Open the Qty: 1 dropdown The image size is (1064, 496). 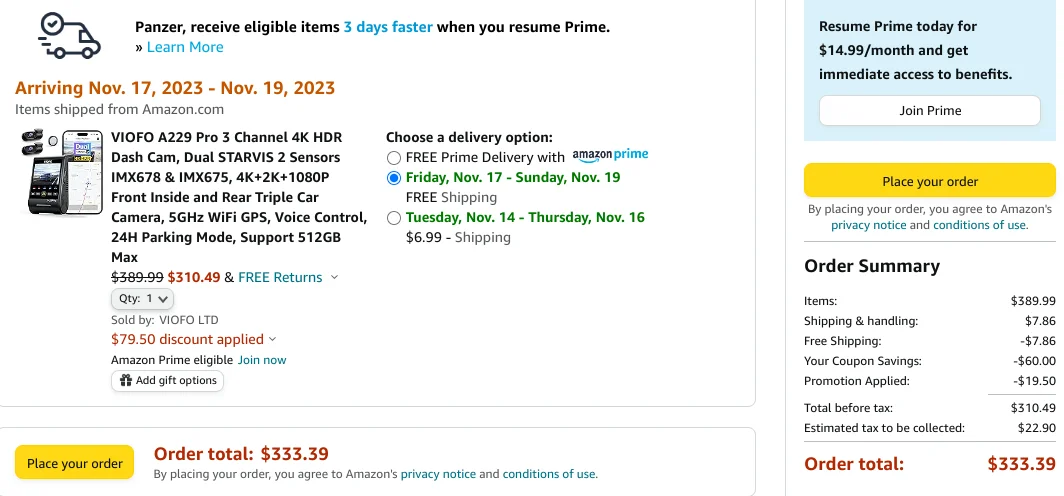point(142,299)
